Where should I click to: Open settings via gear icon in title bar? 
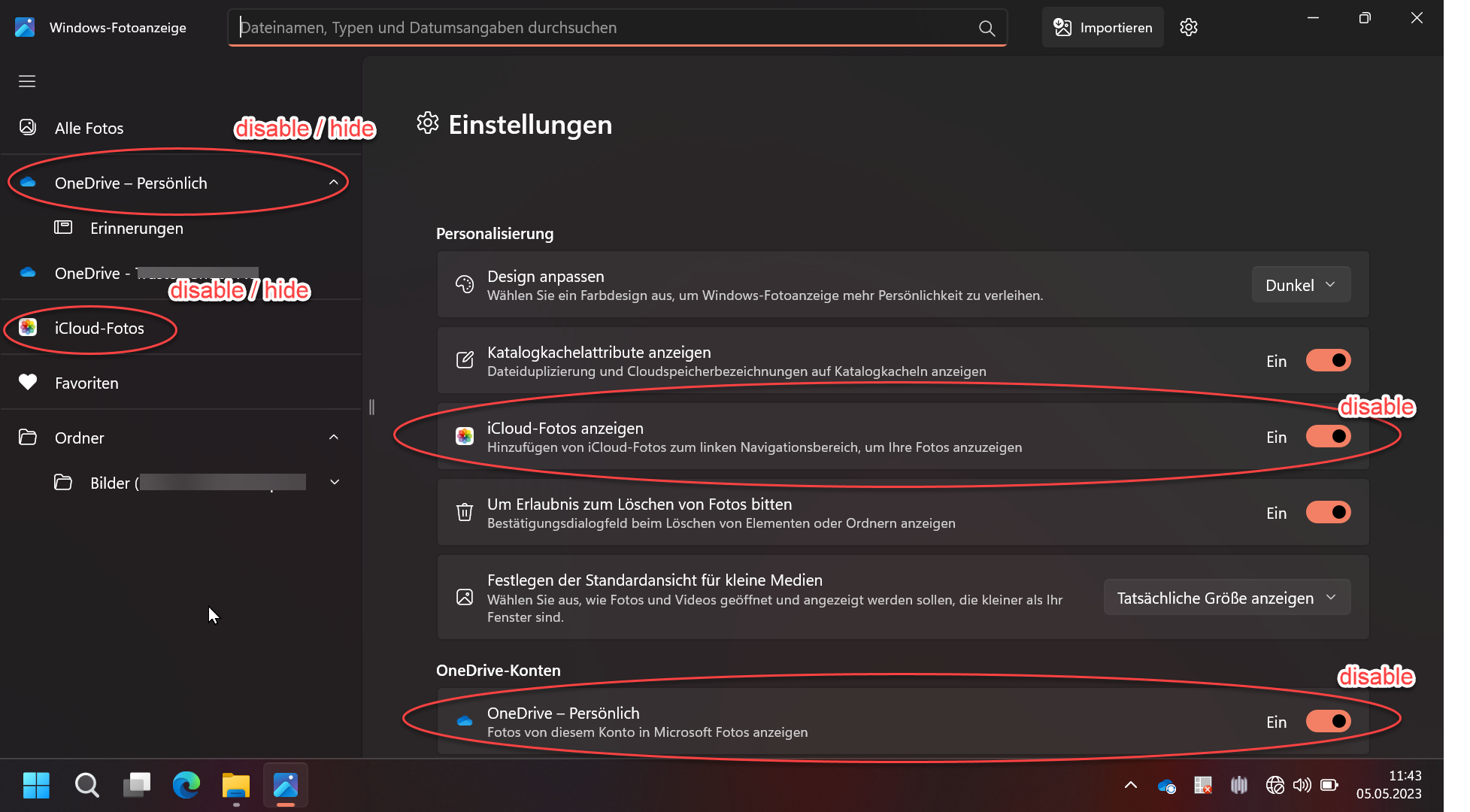click(x=1189, y=28)
